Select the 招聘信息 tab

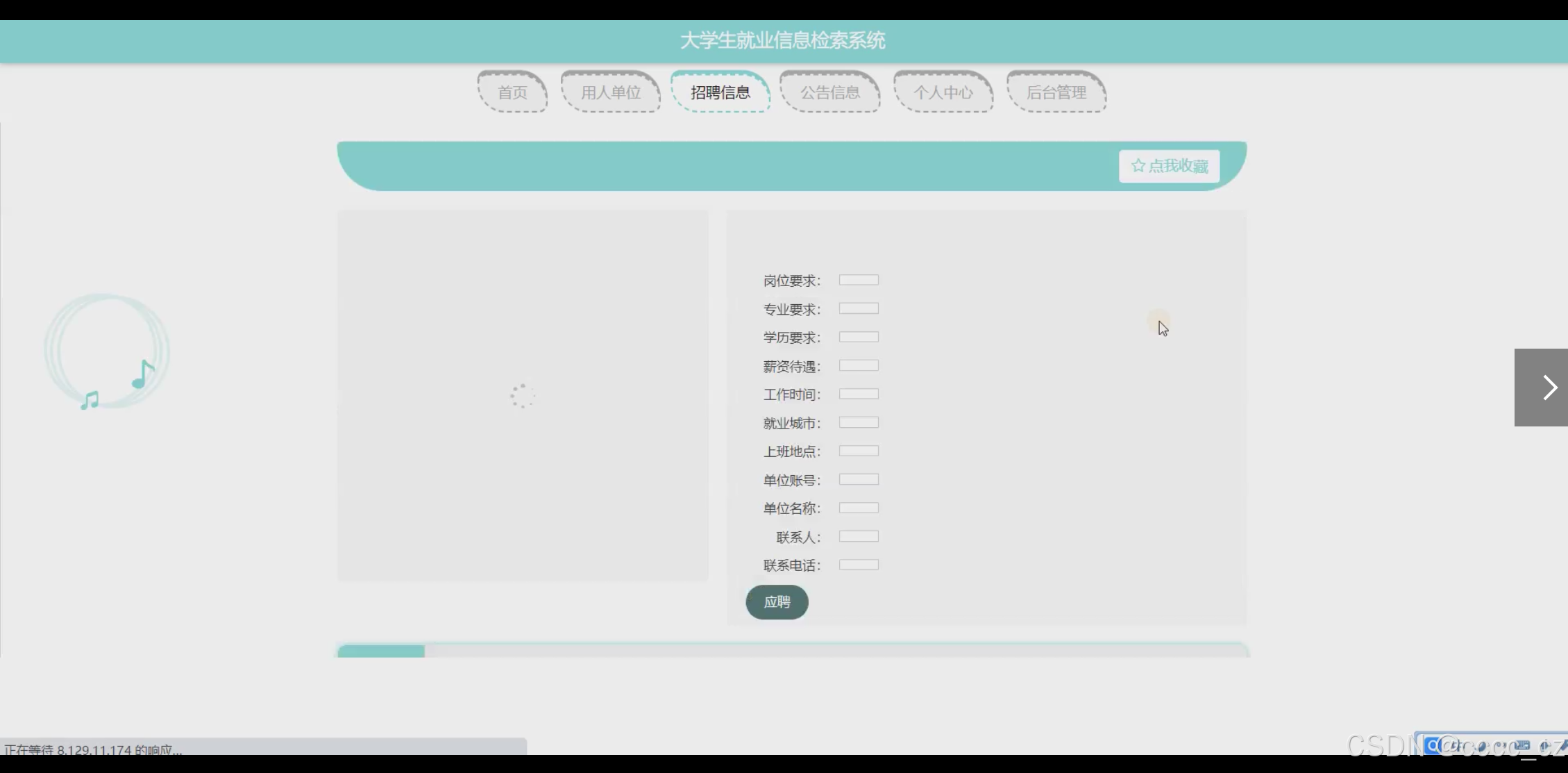click(720, 92)
